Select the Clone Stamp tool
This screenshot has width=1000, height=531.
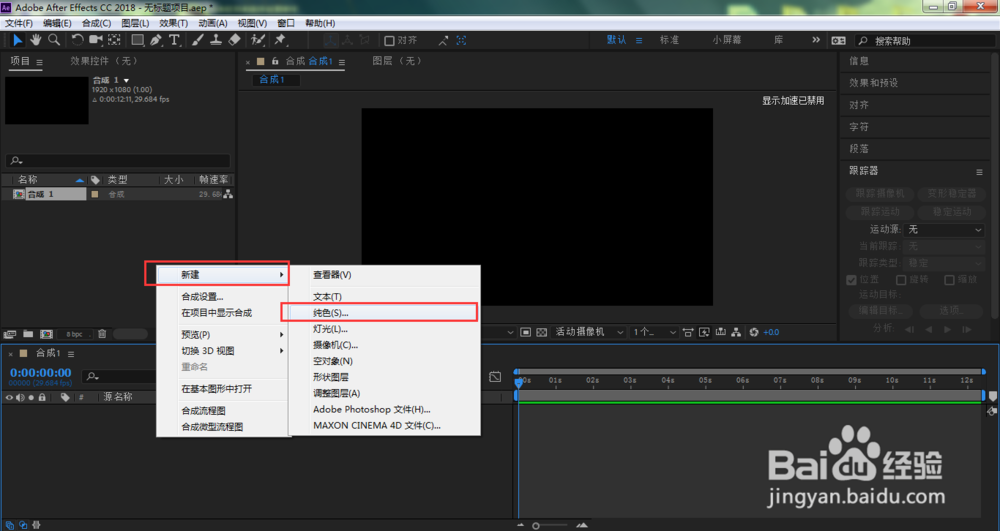point(216,40)
